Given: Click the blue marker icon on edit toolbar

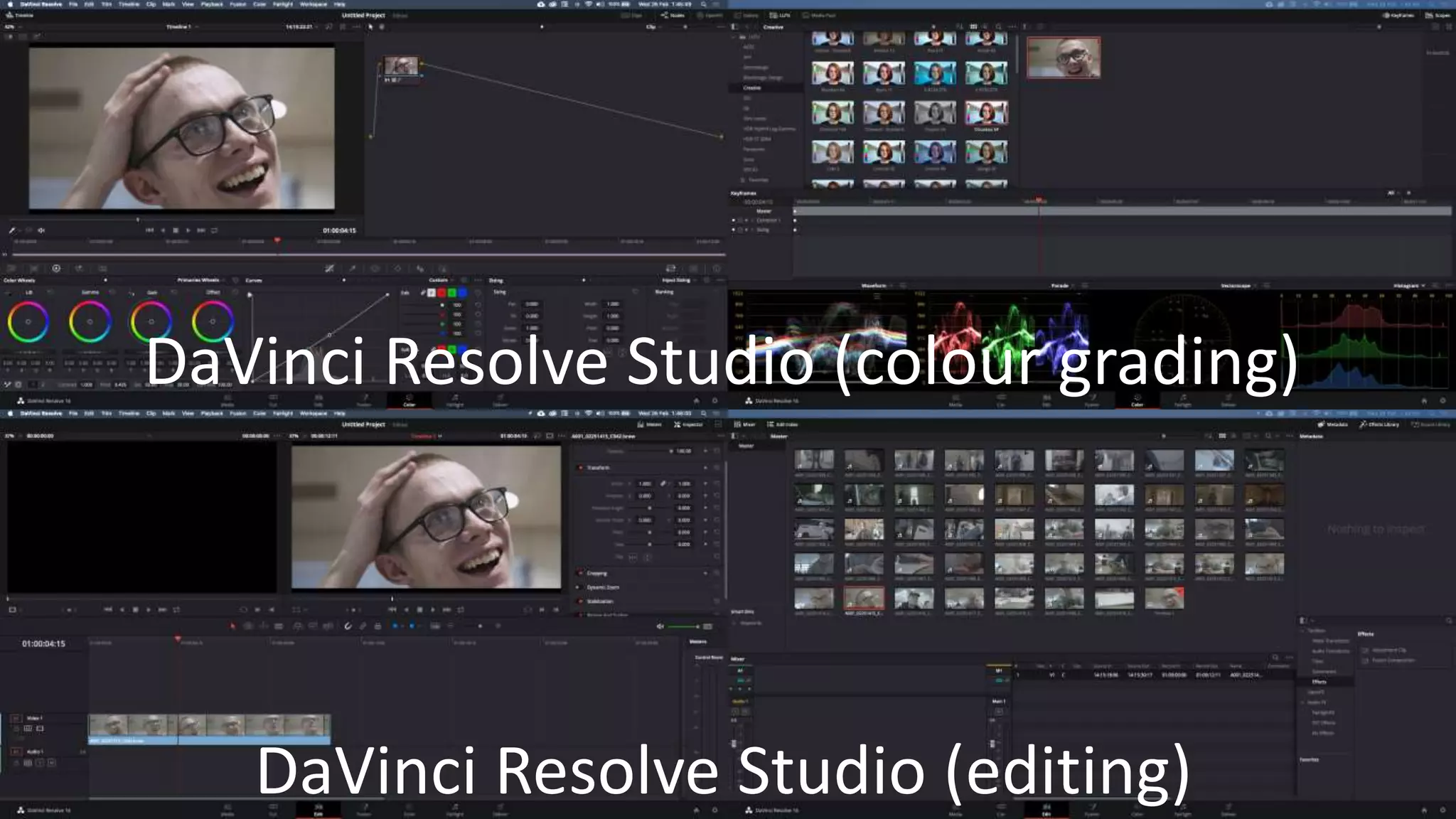Looking at the screenshot, I should 412,626.
